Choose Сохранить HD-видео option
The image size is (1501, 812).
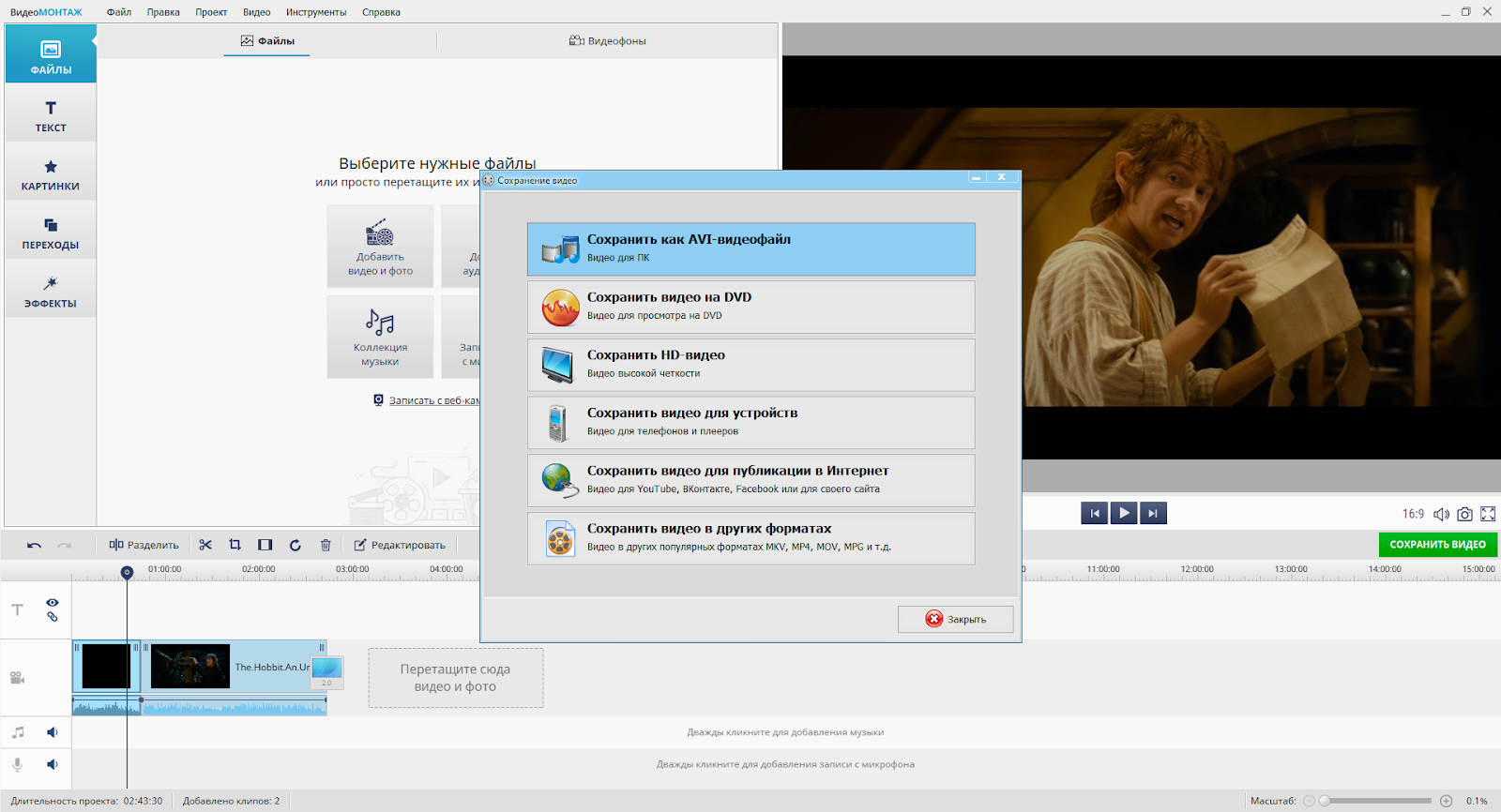750,365
